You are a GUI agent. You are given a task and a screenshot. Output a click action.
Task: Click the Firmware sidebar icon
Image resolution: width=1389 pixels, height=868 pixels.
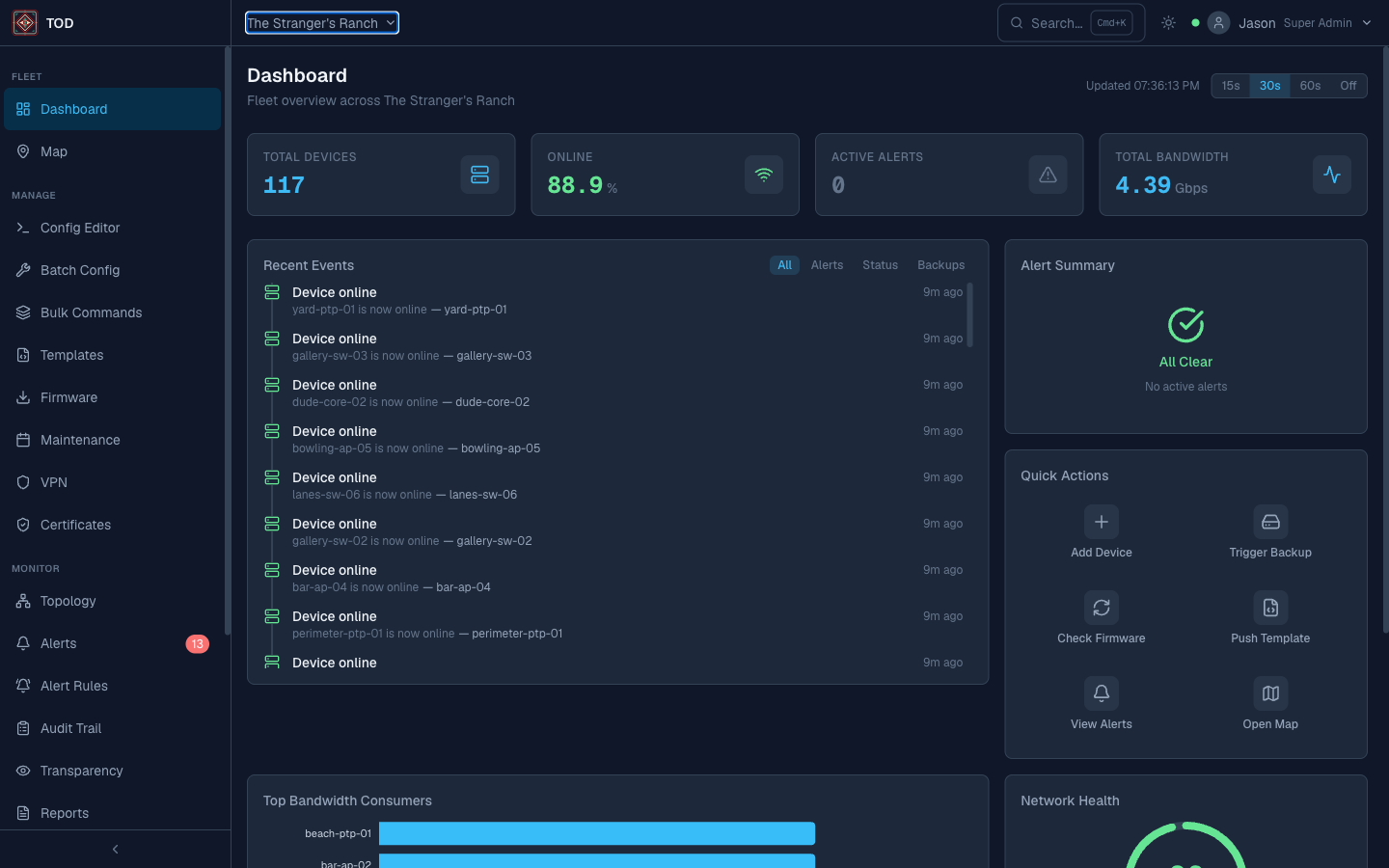click(22, 397)
